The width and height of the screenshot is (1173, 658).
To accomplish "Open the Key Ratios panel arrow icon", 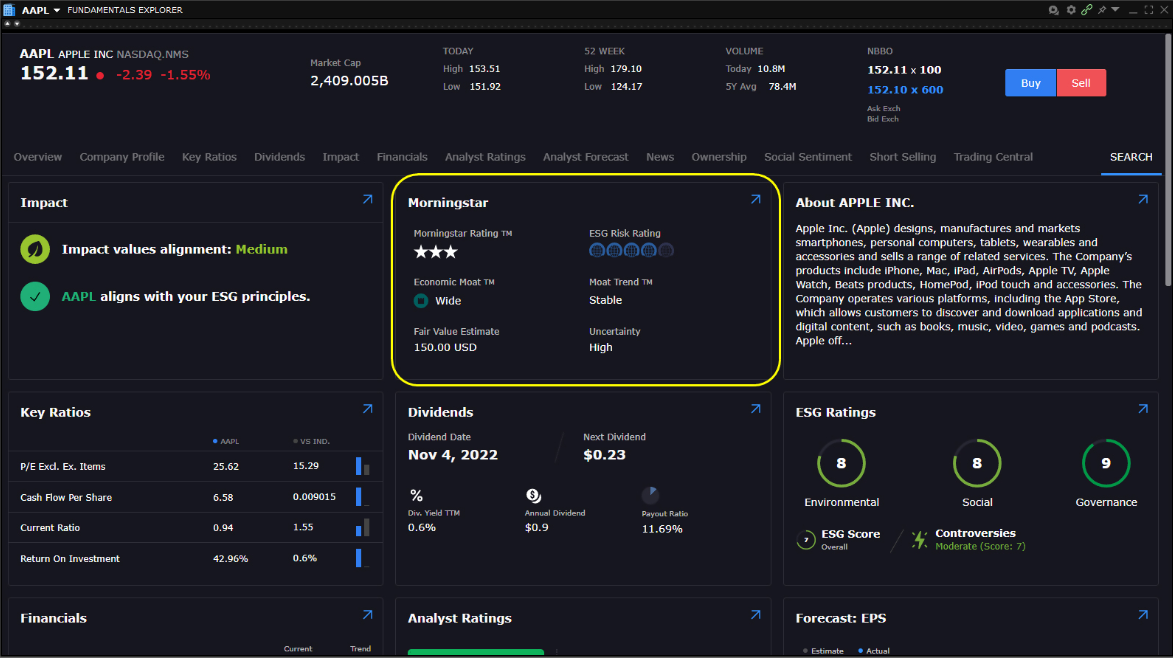I will (367, 409).
